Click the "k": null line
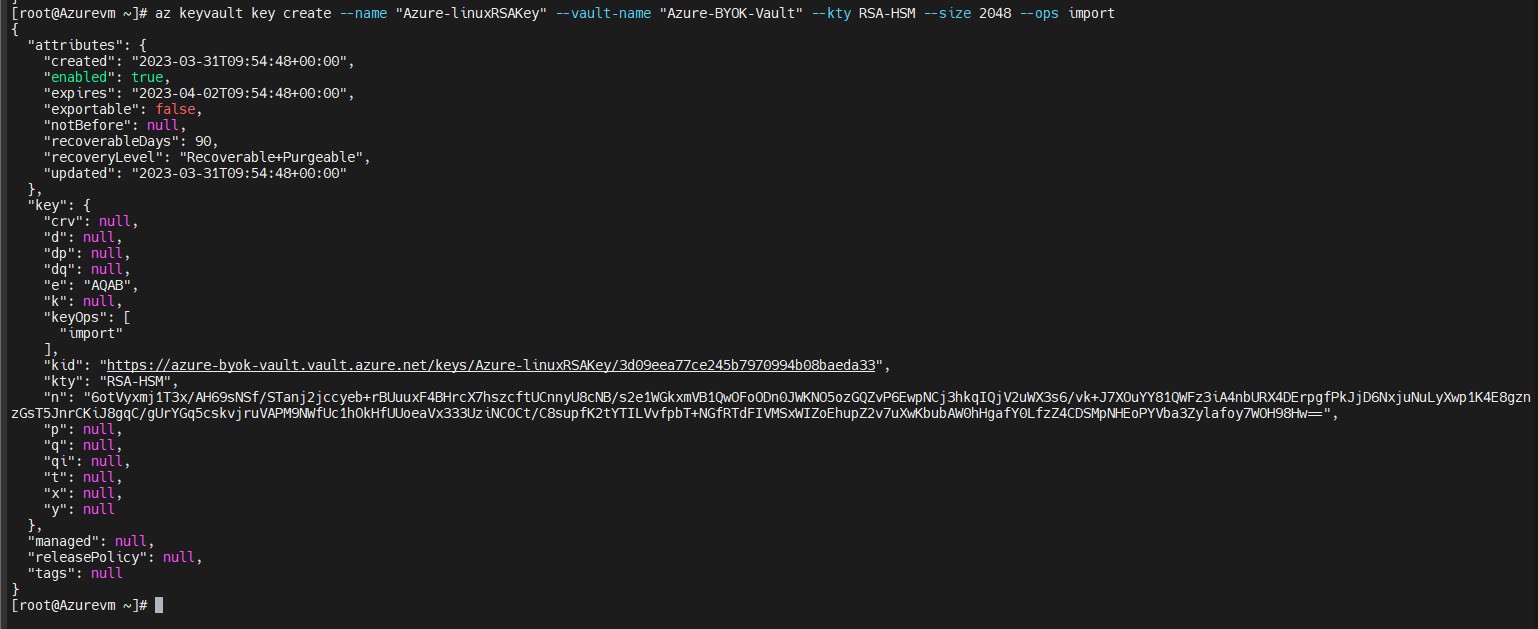 pyautogui.click(x=83, y=301)
